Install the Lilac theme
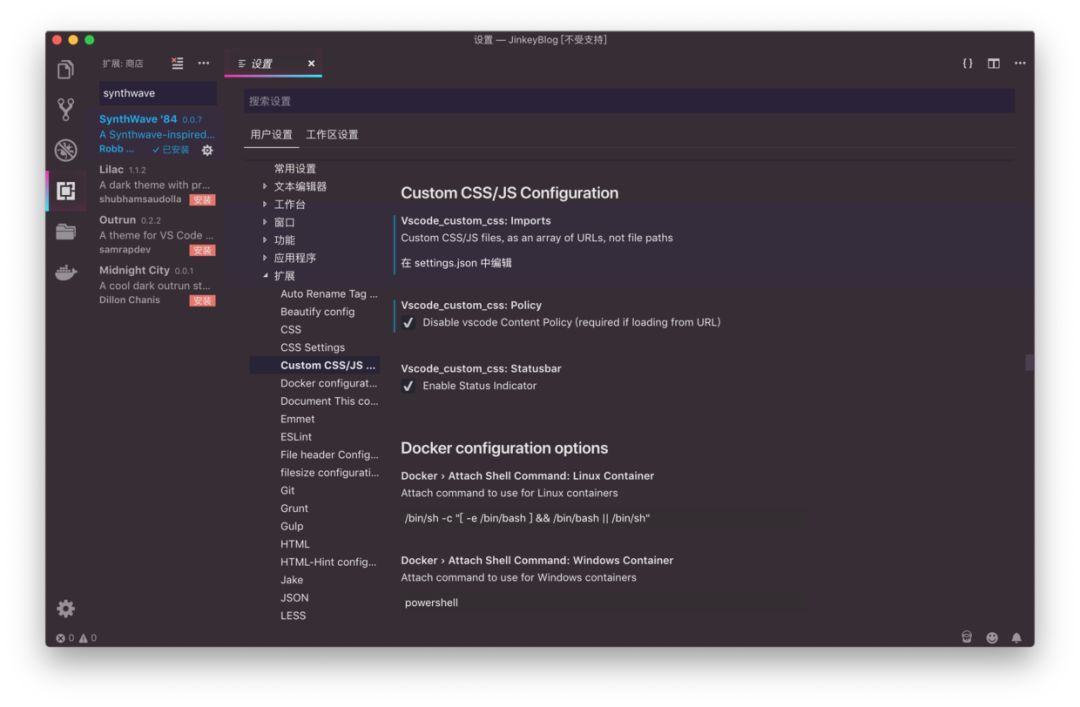 point(202,200)
